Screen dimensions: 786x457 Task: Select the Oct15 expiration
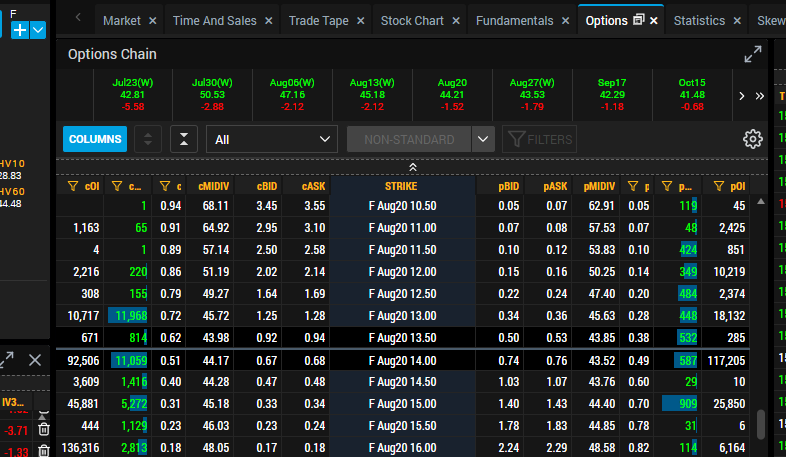pos(692,95)
